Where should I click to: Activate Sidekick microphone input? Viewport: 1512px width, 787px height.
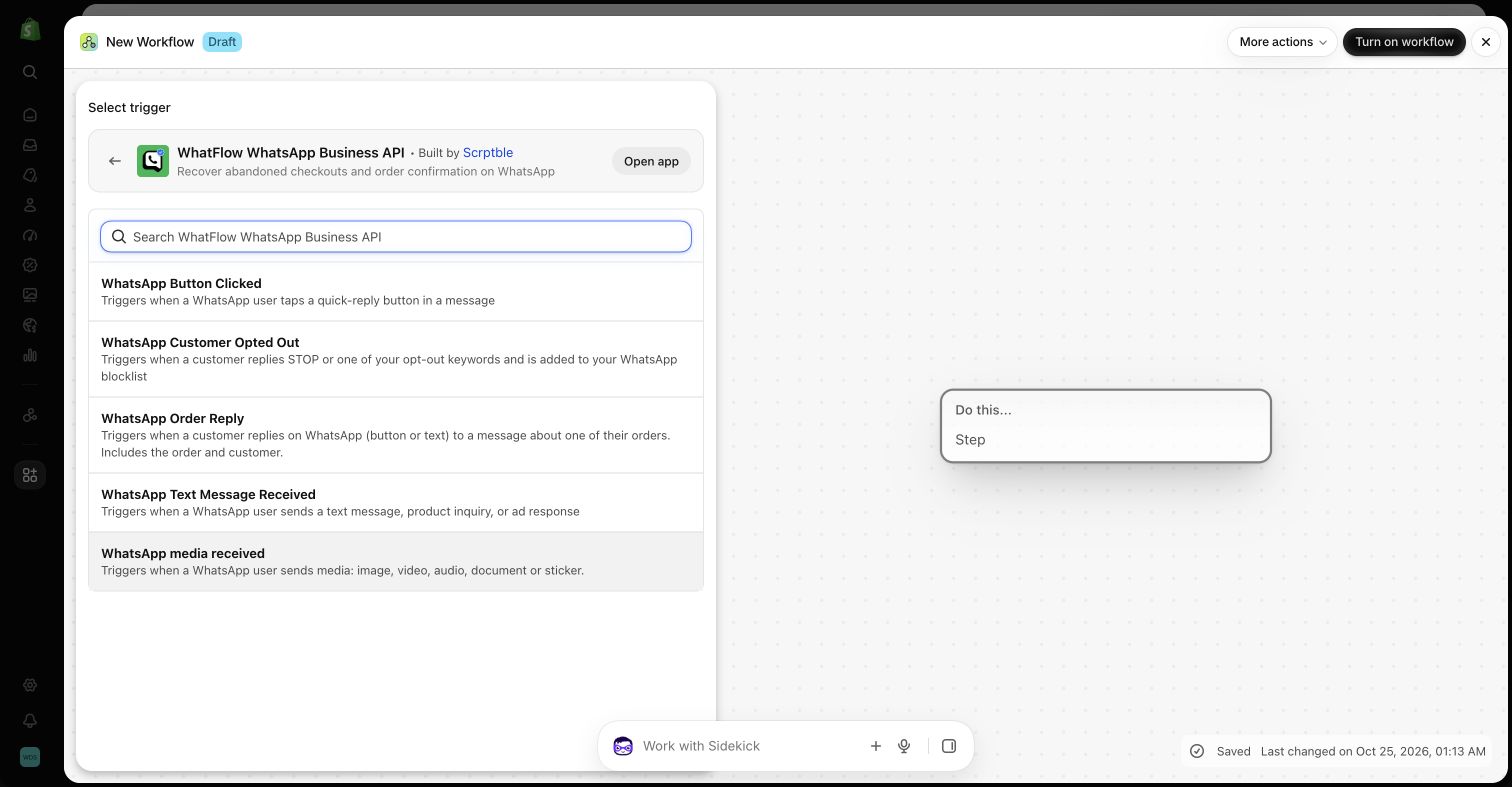tap(904, 746)
